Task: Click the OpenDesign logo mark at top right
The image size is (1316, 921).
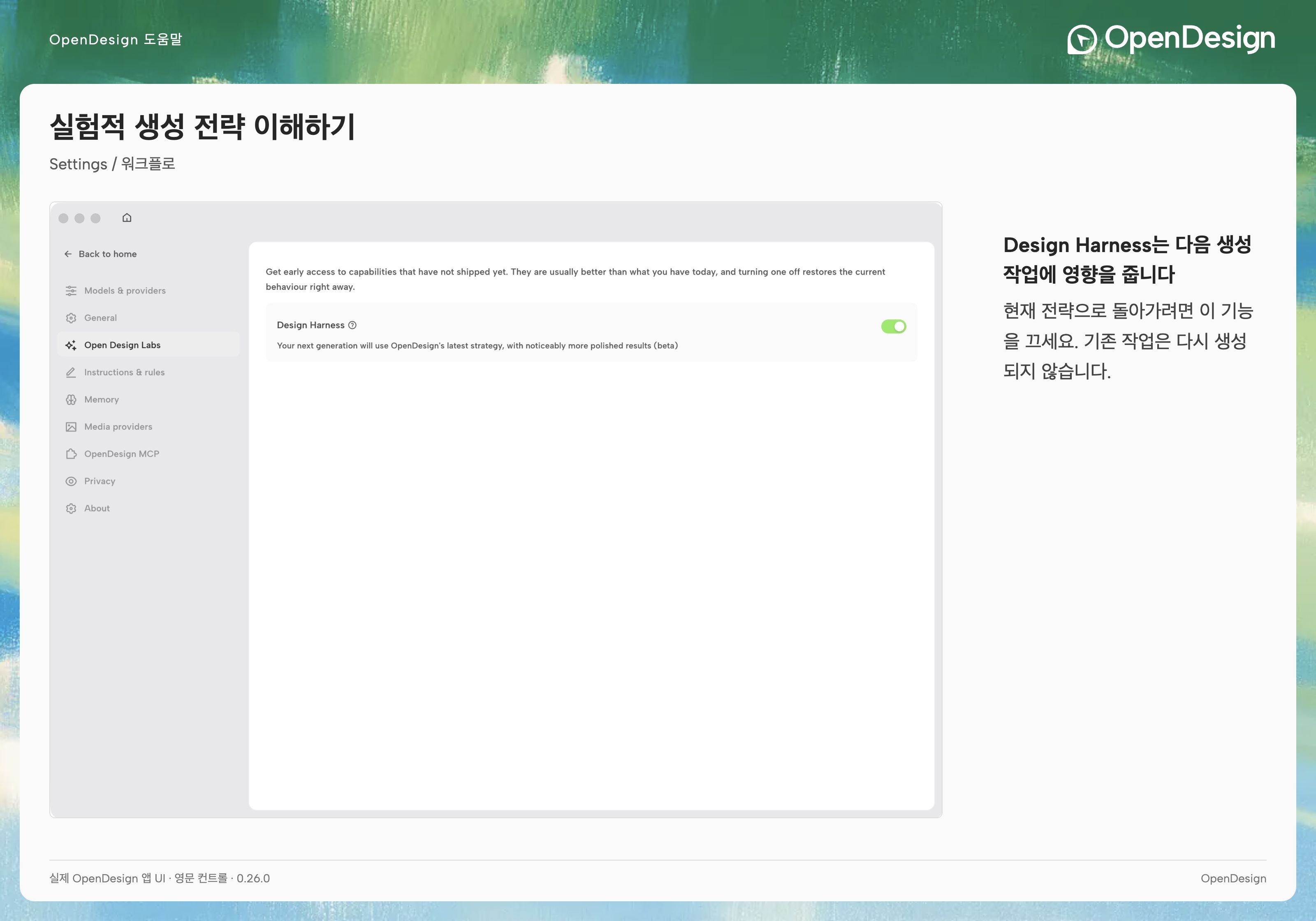Action: click(x=1082, y=39)
